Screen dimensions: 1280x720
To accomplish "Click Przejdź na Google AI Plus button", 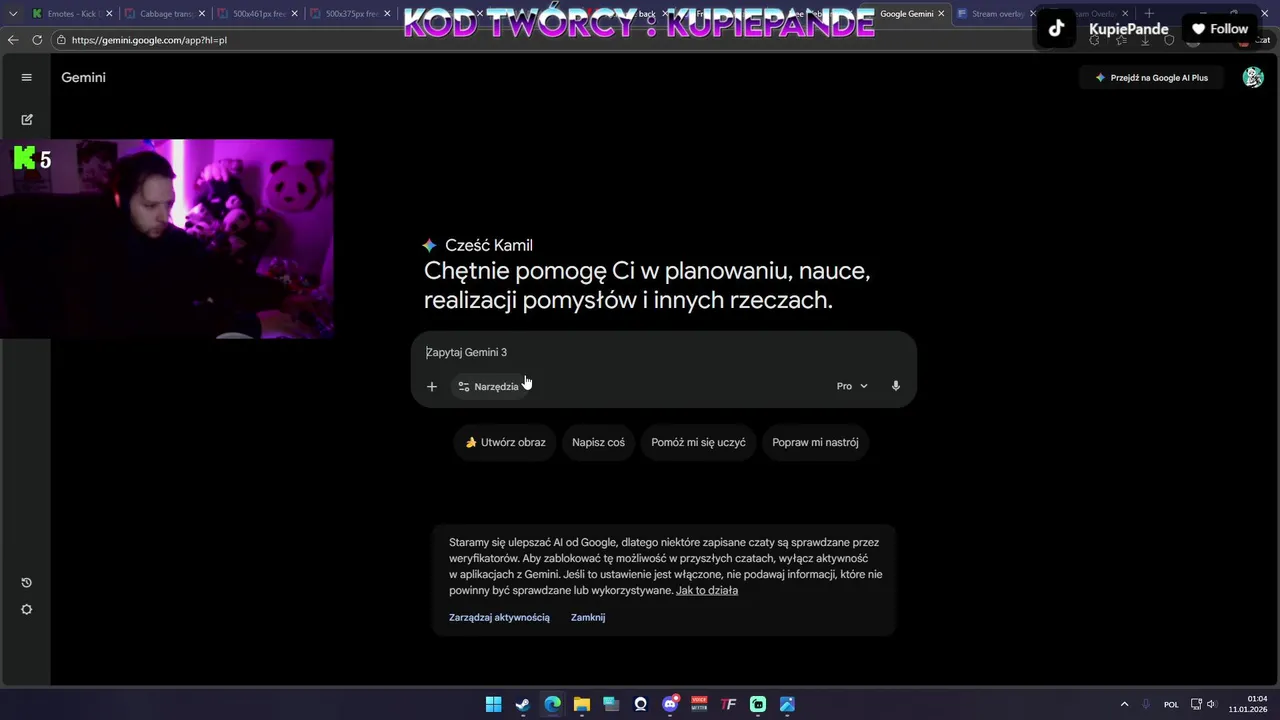I will pos(1151,78).
